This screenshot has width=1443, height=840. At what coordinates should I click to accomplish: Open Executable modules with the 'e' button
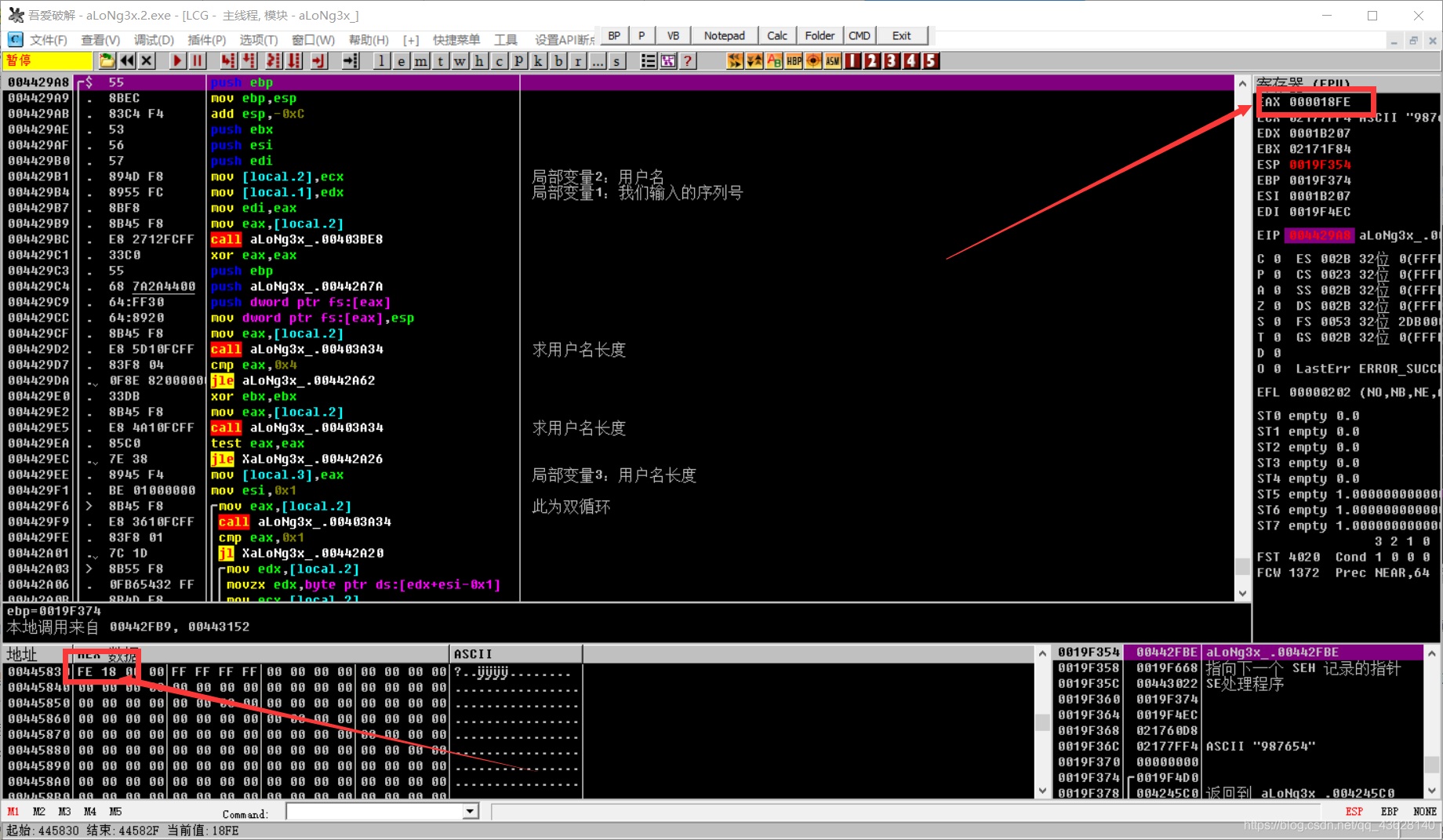coord(401,61)
